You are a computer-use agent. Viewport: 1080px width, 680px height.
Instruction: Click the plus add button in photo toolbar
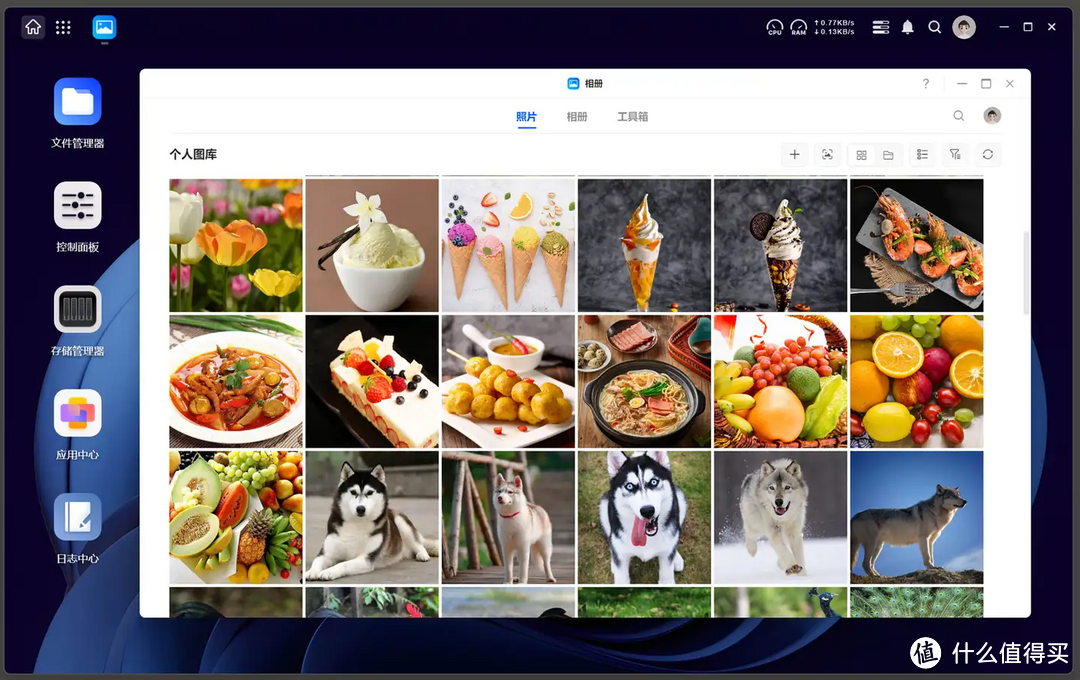794,154
